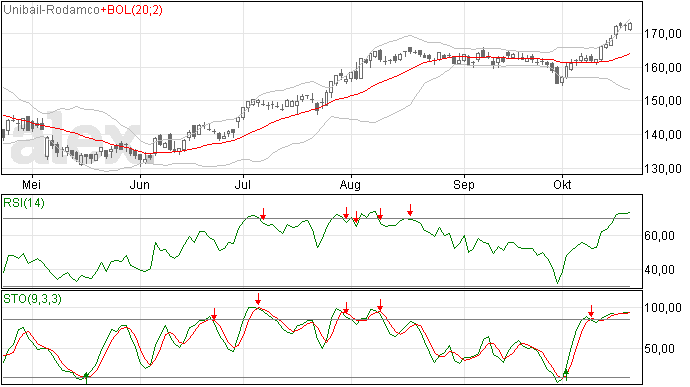Select the 130,00 price axis label
Viewport: 690px width, 387px height.
click(663, 169)
